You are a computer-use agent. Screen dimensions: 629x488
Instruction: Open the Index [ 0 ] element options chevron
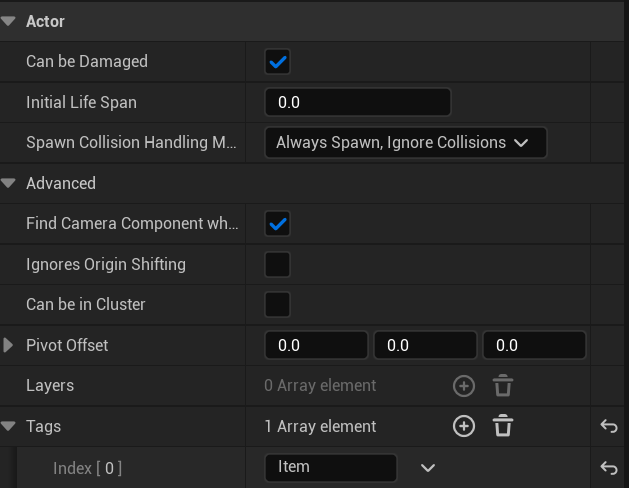pos(428,468)
